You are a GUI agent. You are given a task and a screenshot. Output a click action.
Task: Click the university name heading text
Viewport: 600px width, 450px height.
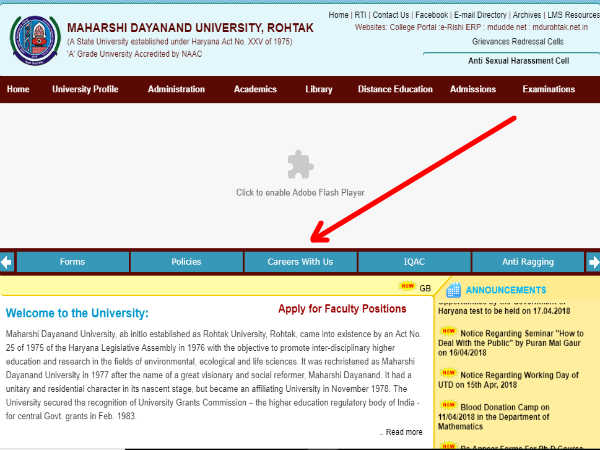[x=190, y=28]
